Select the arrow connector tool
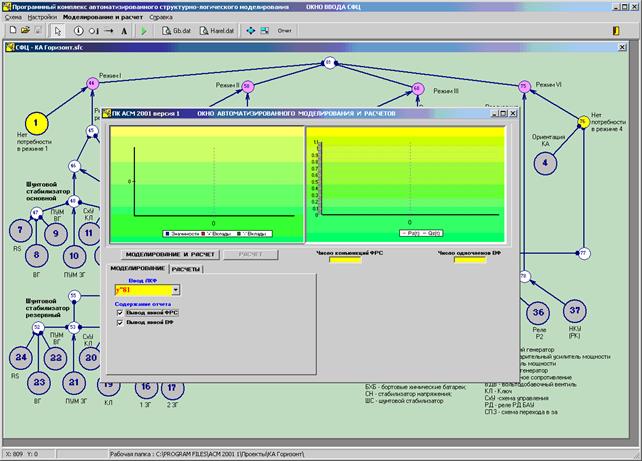This screenshot has width=642, height=461. (x=107, y=31)
